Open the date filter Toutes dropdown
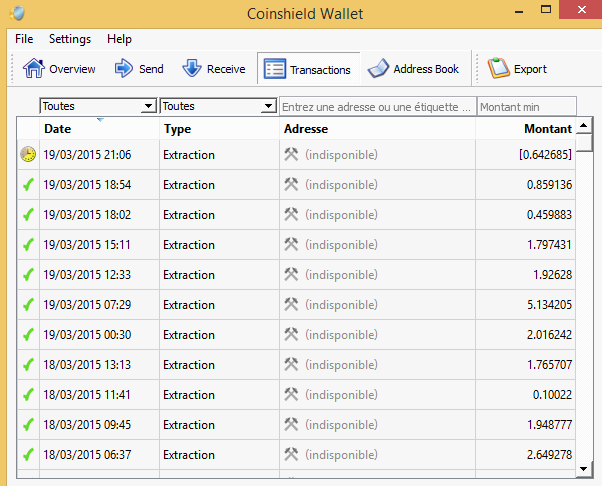 point(98,106)
